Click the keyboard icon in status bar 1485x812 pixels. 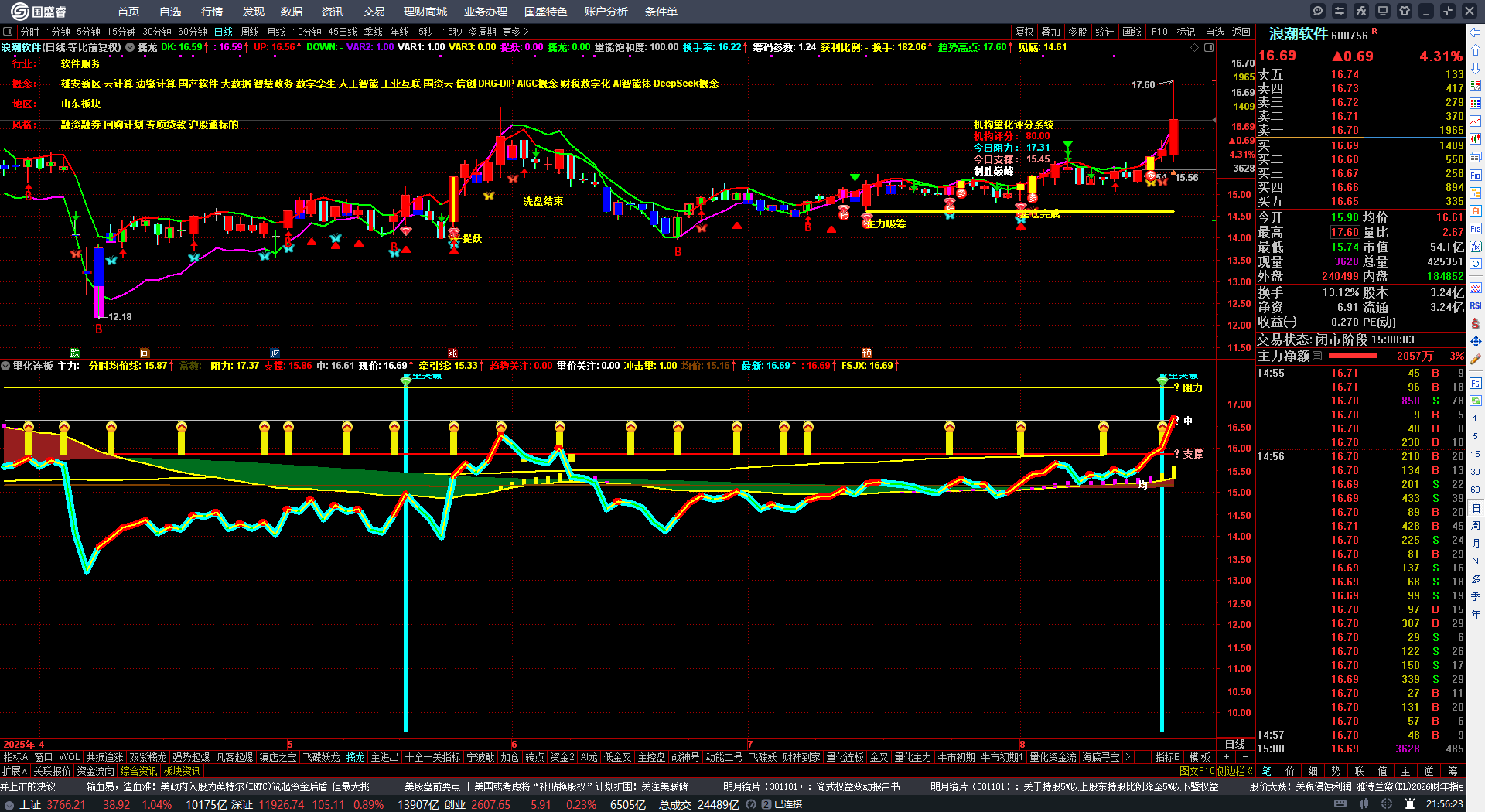[1340, 804]
